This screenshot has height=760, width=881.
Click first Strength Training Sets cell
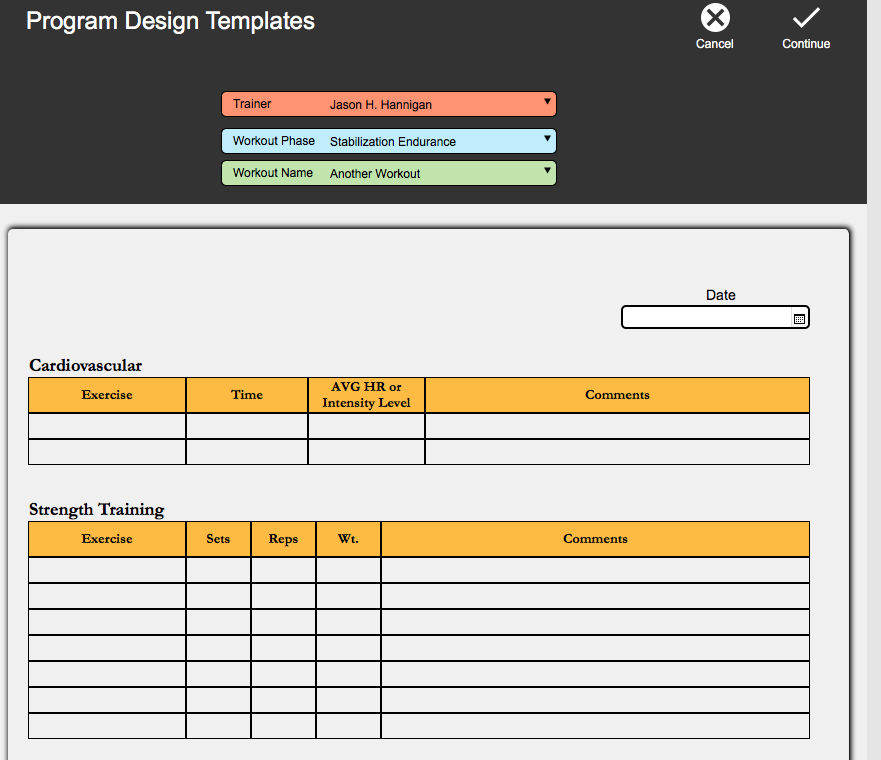coord(218,570)
